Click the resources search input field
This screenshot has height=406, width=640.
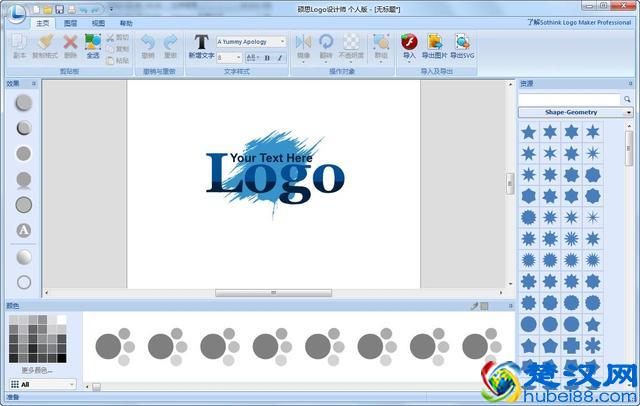tap(569, 99)
